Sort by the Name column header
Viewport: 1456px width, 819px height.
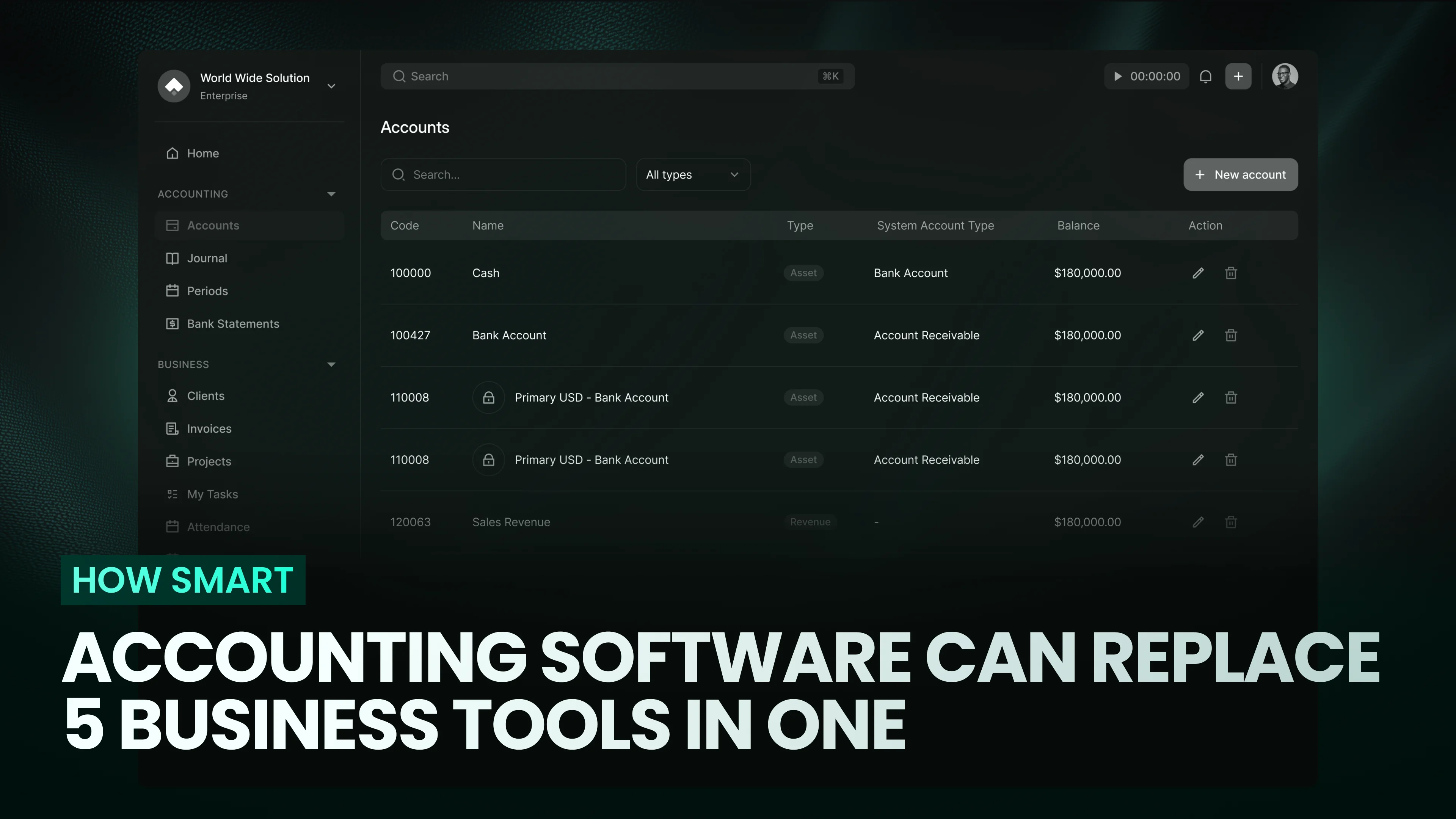(x=488, y=226)
